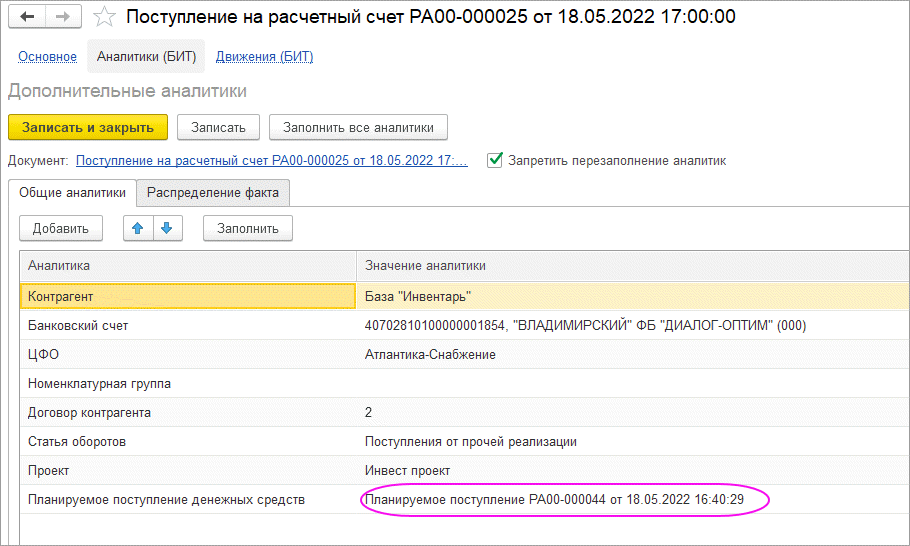Add document to favorites with star icon
Viewport: 910px width, 546px height.
(104, 17)
